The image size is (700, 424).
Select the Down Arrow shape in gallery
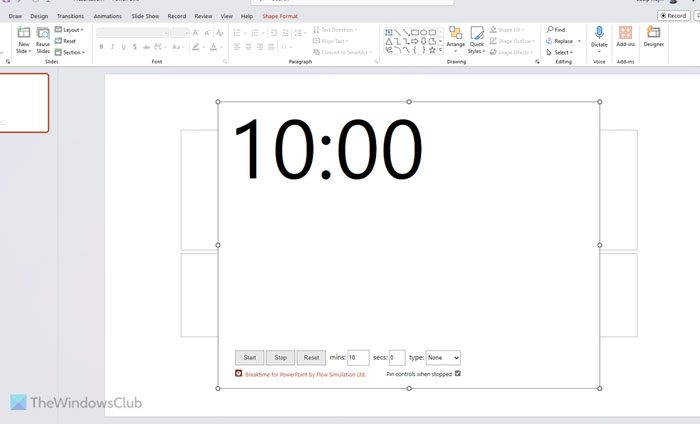[x=424, y=42]
